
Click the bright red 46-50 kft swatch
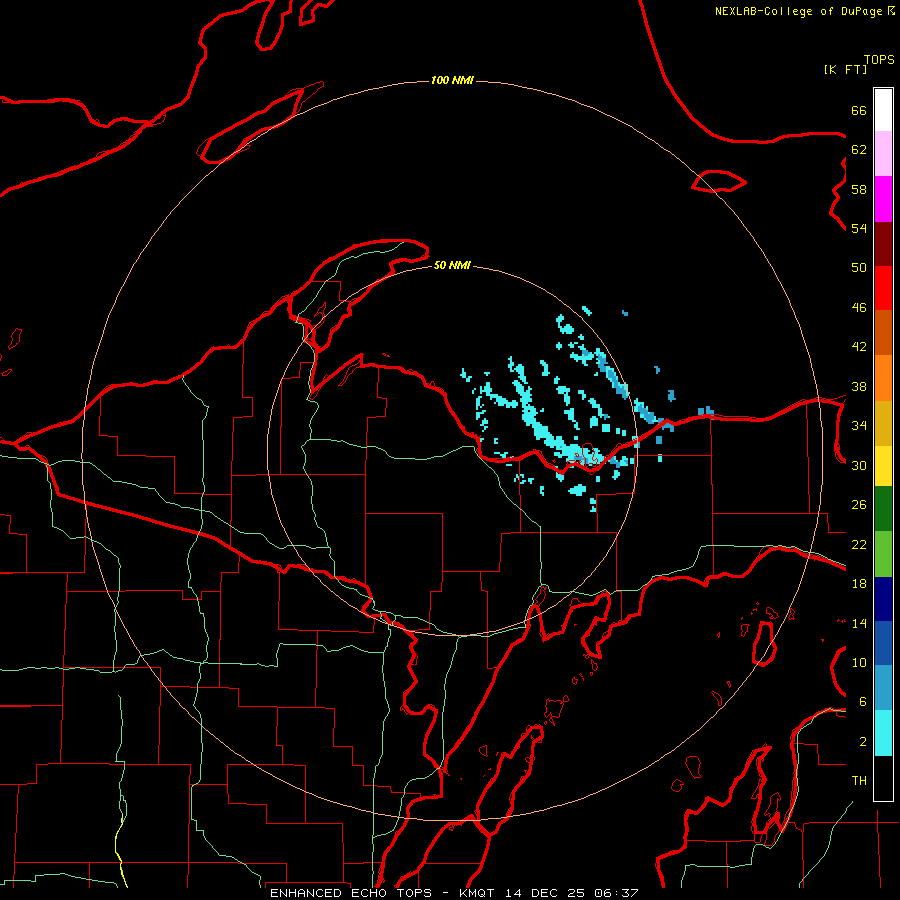pos(883,289)
